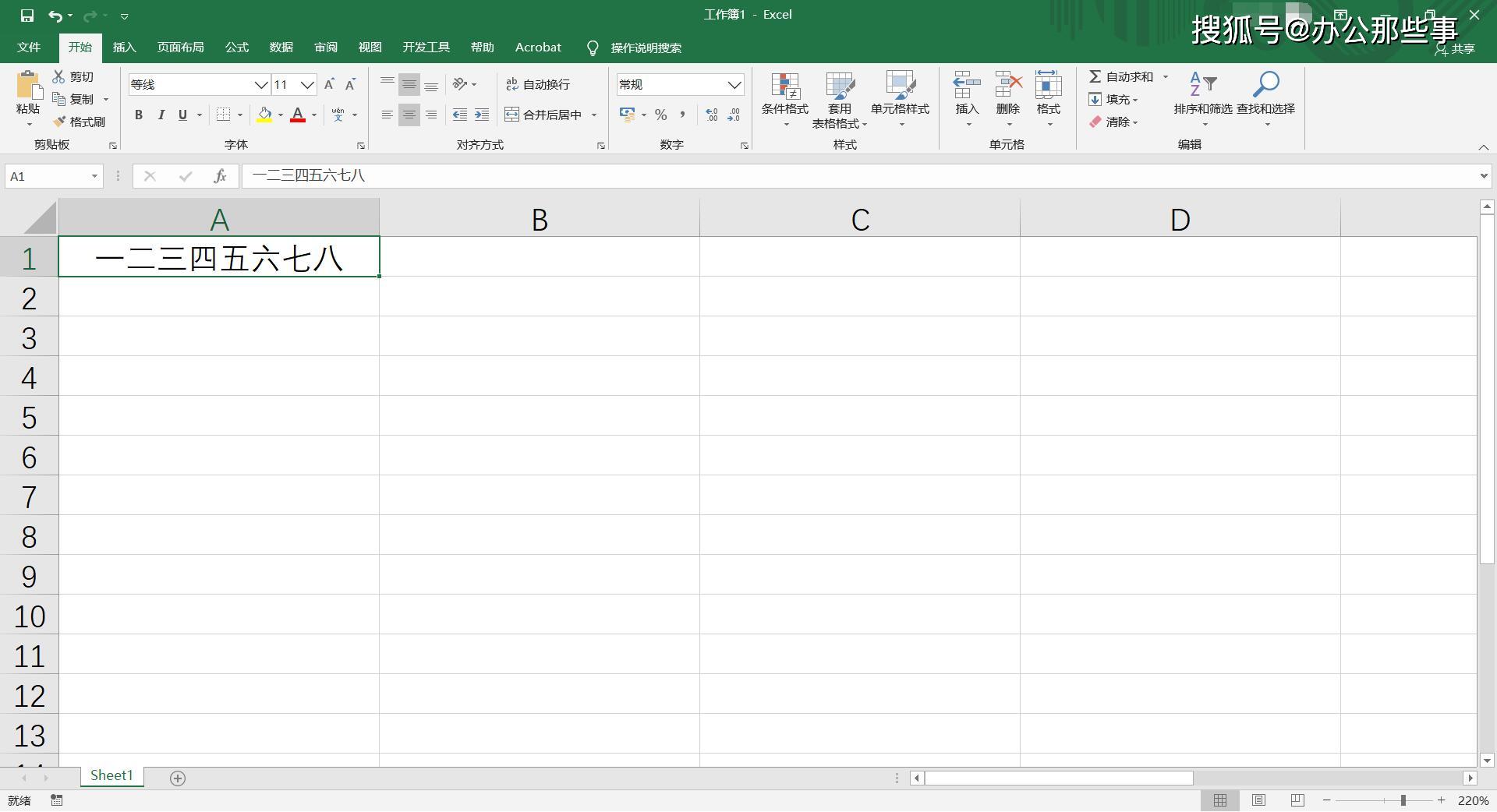Viewport: 1497px width, 812px height.
Task: Click the Increase Indent icon
Action: (x=482, y=115)
